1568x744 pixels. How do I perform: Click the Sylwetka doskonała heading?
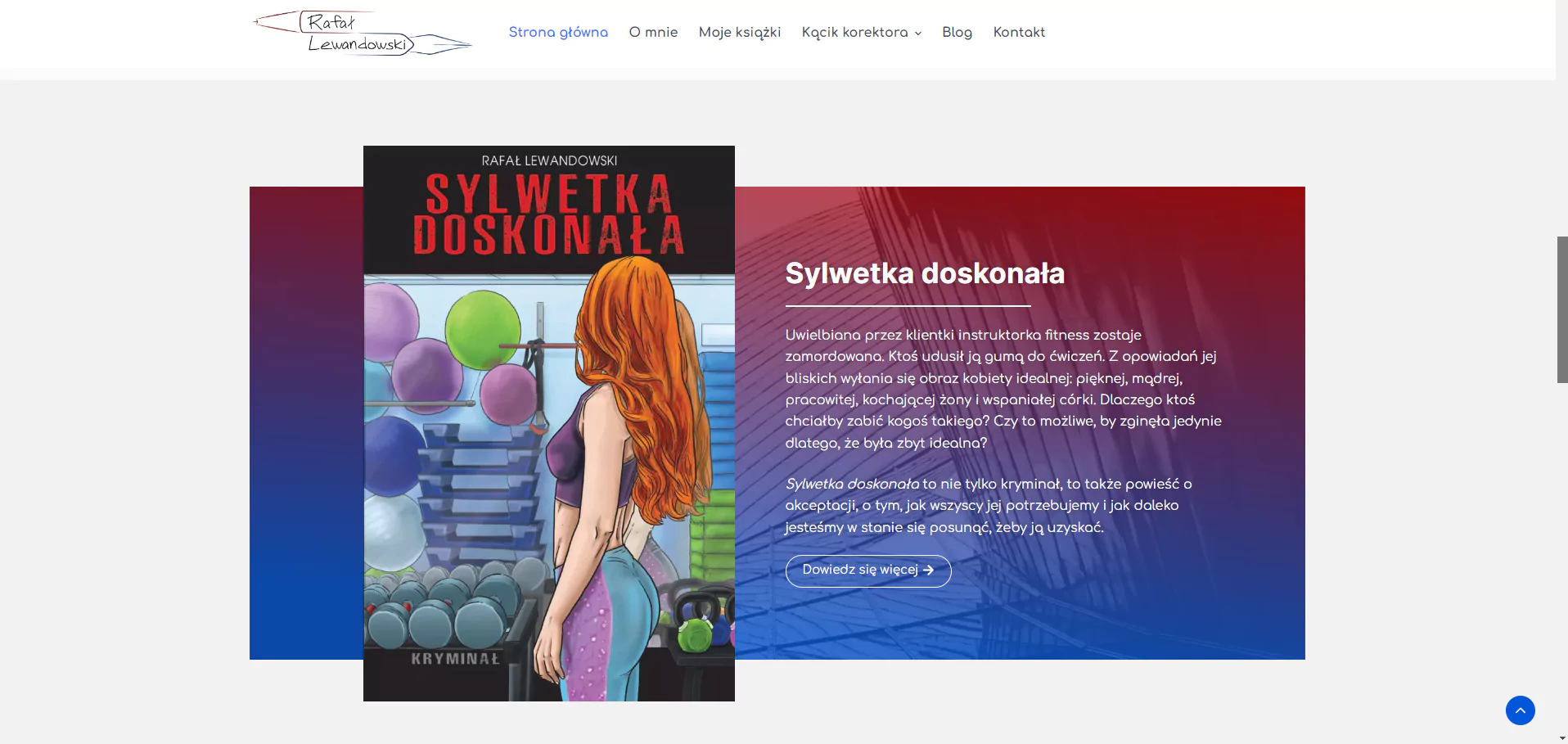coord(925,273)
